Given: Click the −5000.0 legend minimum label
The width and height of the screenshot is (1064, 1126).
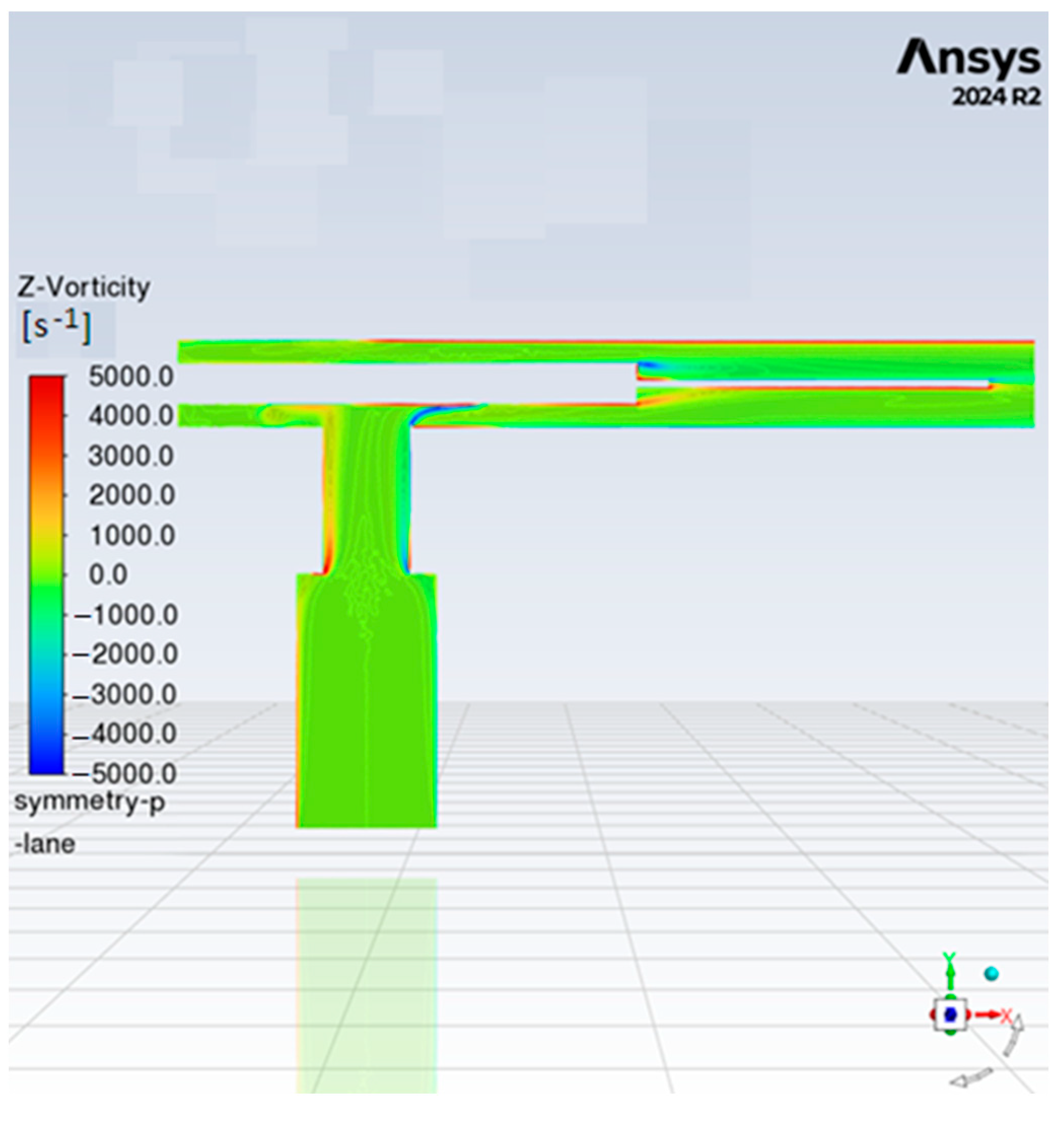Looking at the screenshot, I should 126,773.
